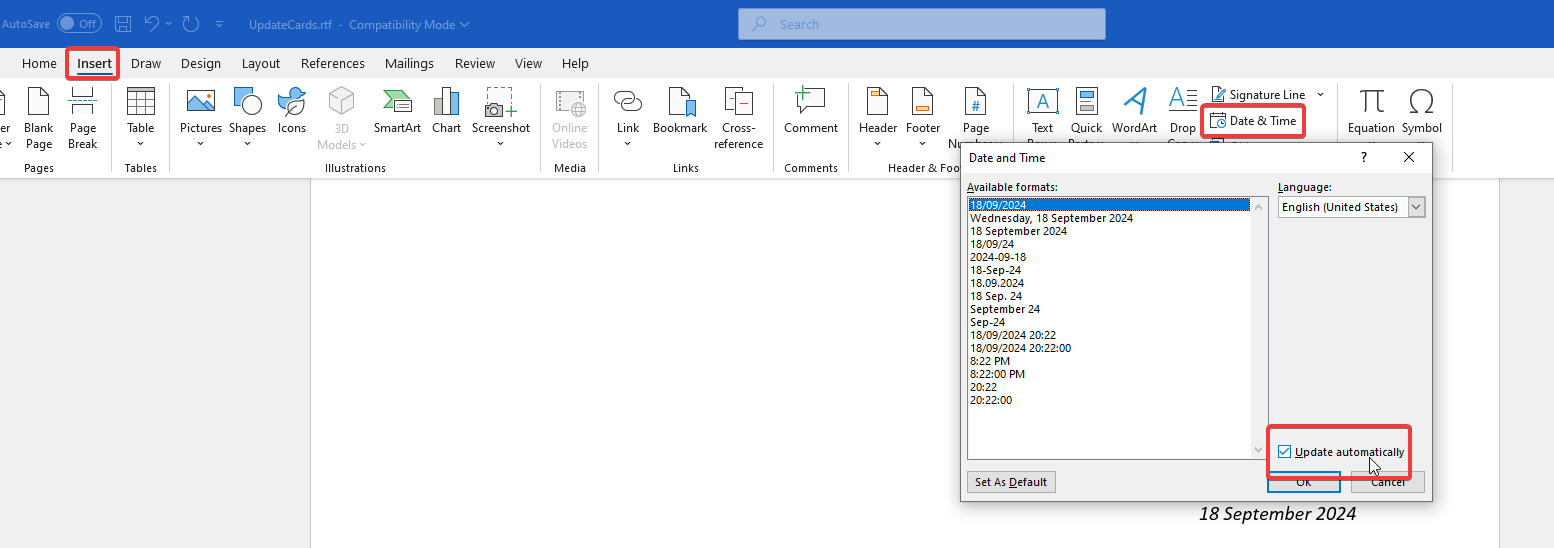The width and height of the screenshot is (1554, 548).
Task: Open the WordArt gallery
Action: click(x=1134, y=112)
